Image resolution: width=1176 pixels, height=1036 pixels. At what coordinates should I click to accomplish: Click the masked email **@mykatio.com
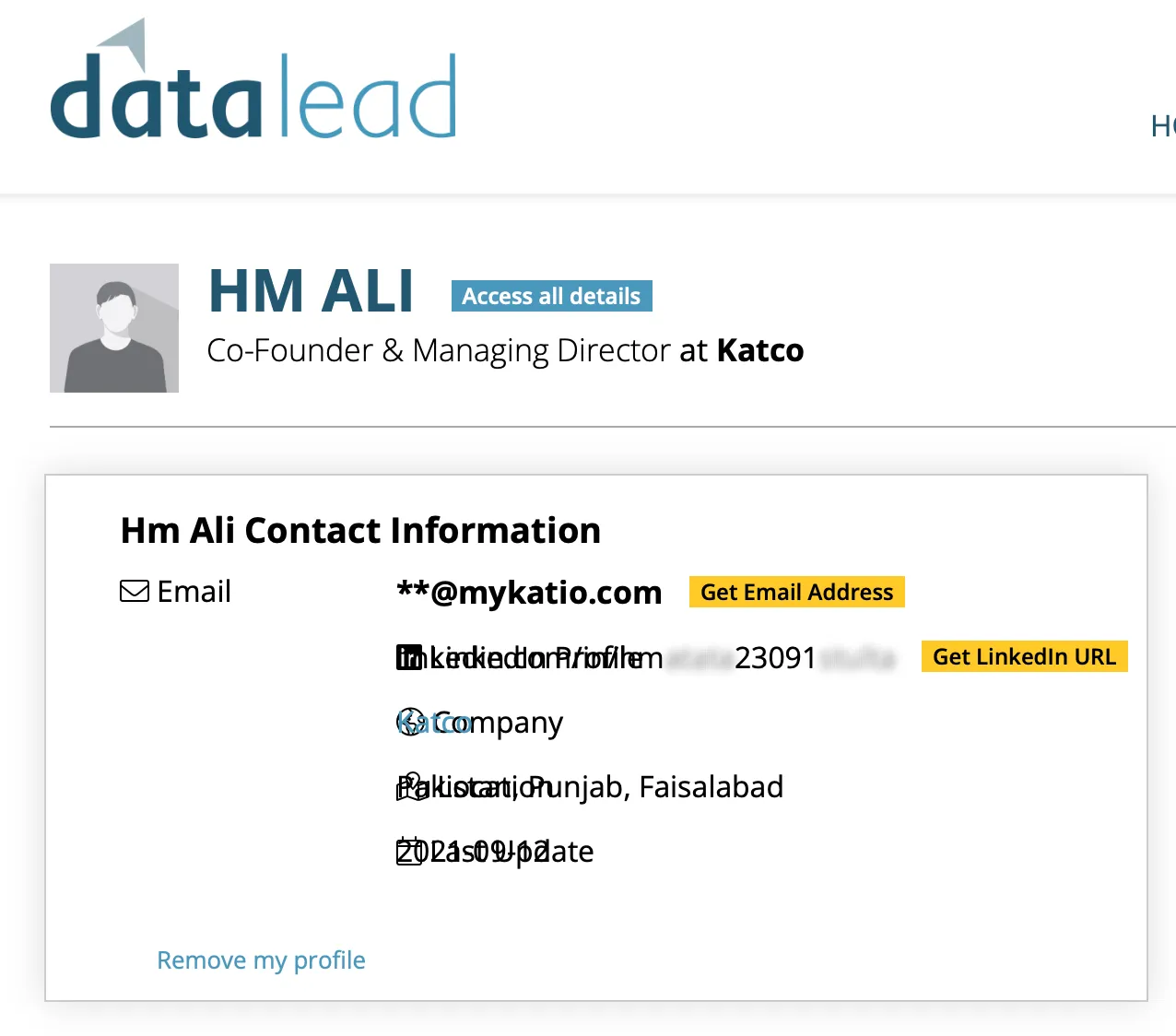click(x=529, y=593)
